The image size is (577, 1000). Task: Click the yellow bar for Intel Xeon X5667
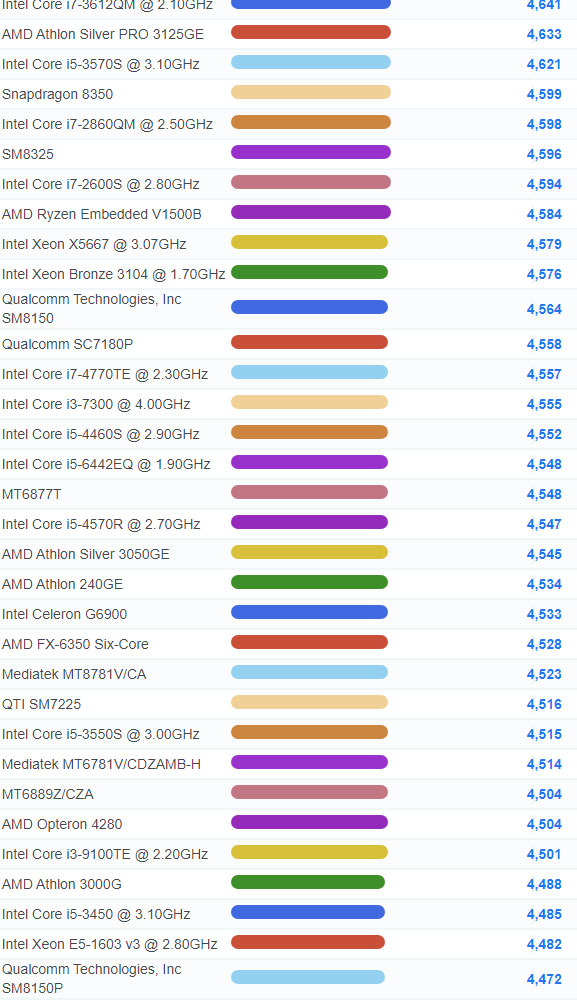(x=309, y=242)
